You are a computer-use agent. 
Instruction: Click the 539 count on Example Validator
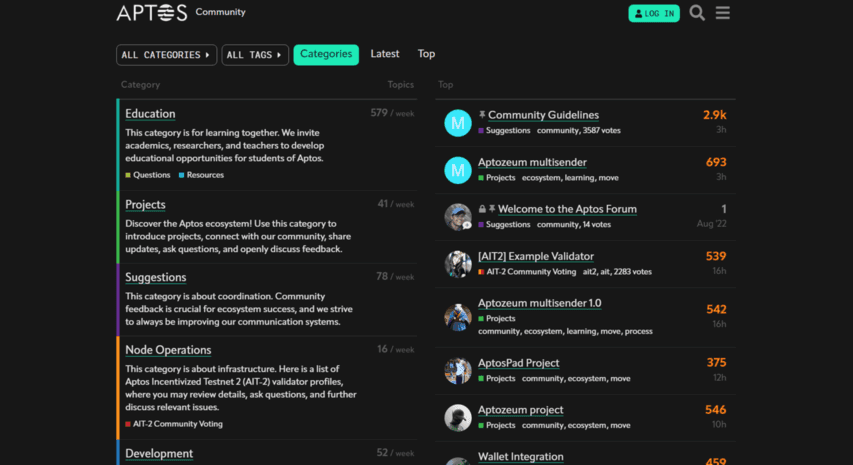(x=716, y=256)
